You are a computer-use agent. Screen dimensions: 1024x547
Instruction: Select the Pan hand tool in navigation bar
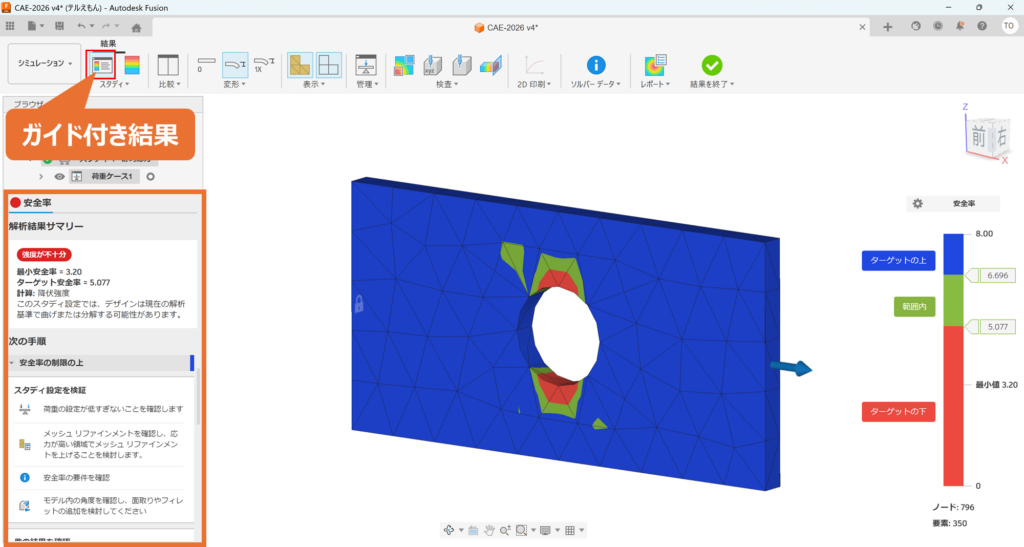(490, 529)
